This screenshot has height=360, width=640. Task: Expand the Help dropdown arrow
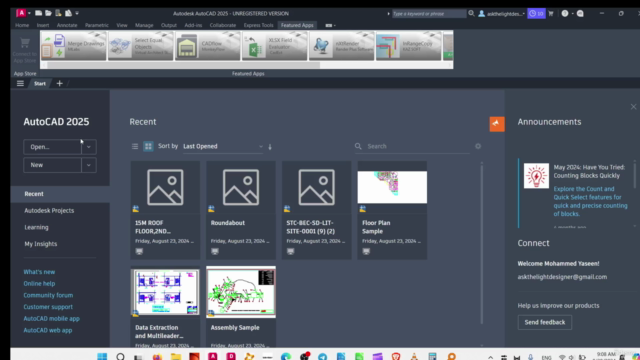pos(572,13)
